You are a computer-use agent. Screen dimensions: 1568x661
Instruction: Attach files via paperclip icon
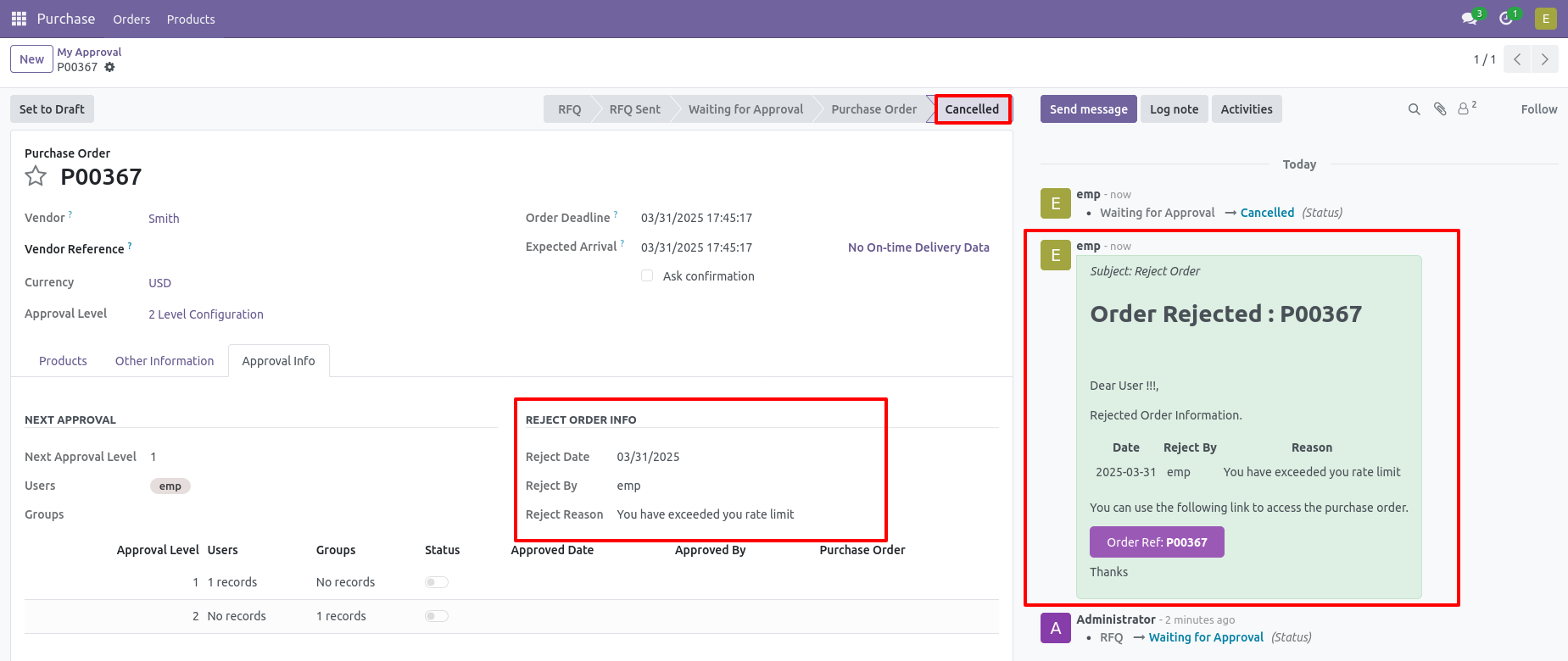click(x=1440, y=109)
